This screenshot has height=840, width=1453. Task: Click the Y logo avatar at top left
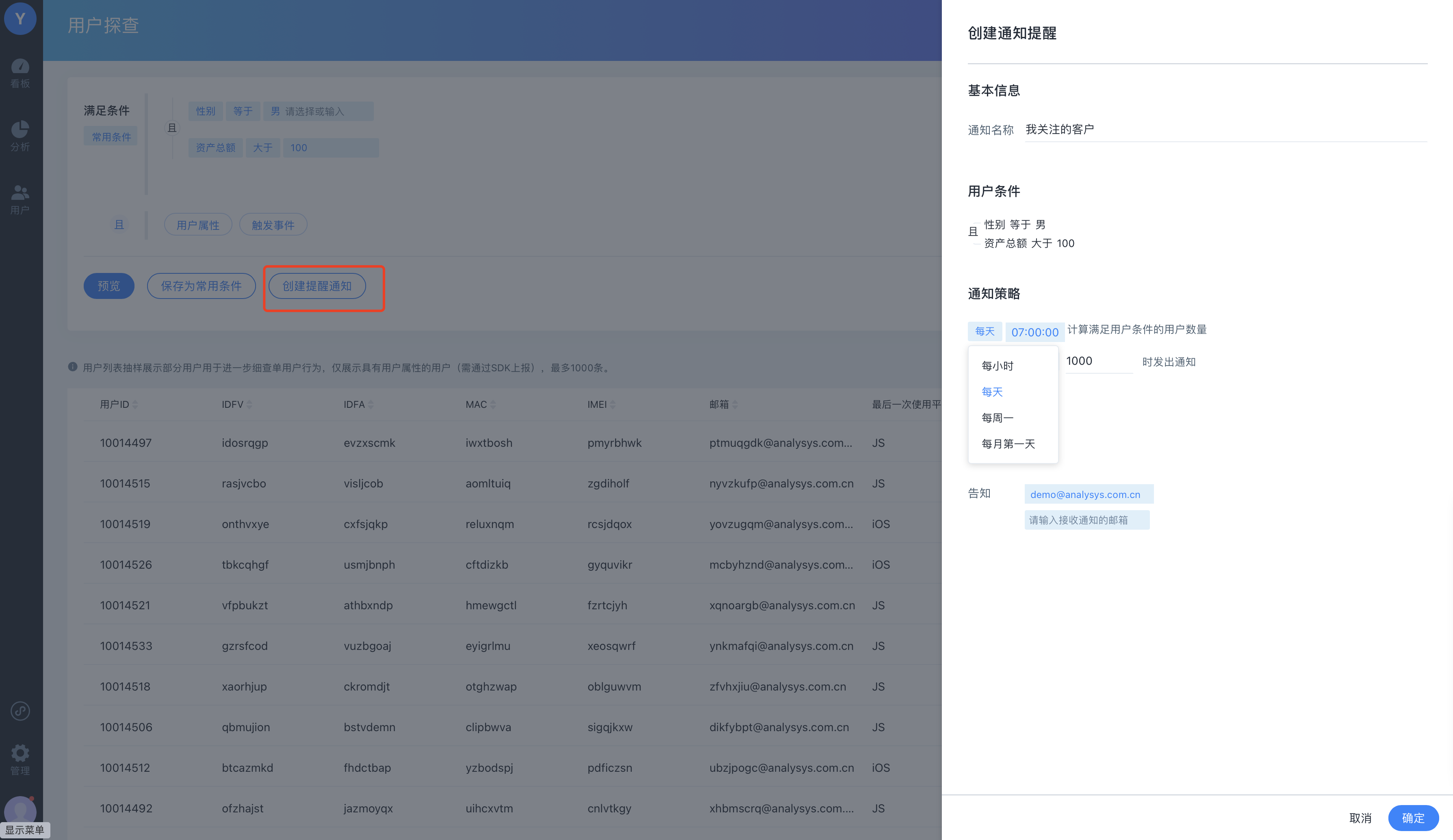[x=20, y=18]
